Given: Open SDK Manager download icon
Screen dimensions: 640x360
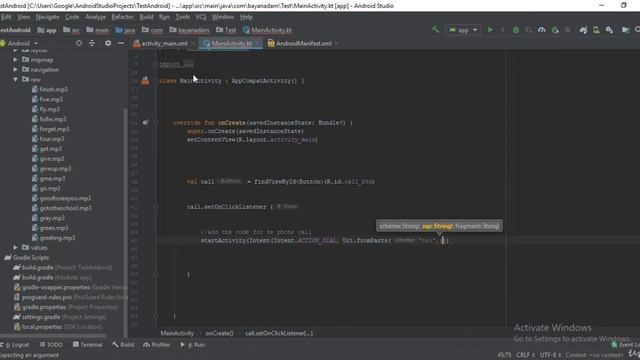Looking at the screenshot, I should [609, 30].
